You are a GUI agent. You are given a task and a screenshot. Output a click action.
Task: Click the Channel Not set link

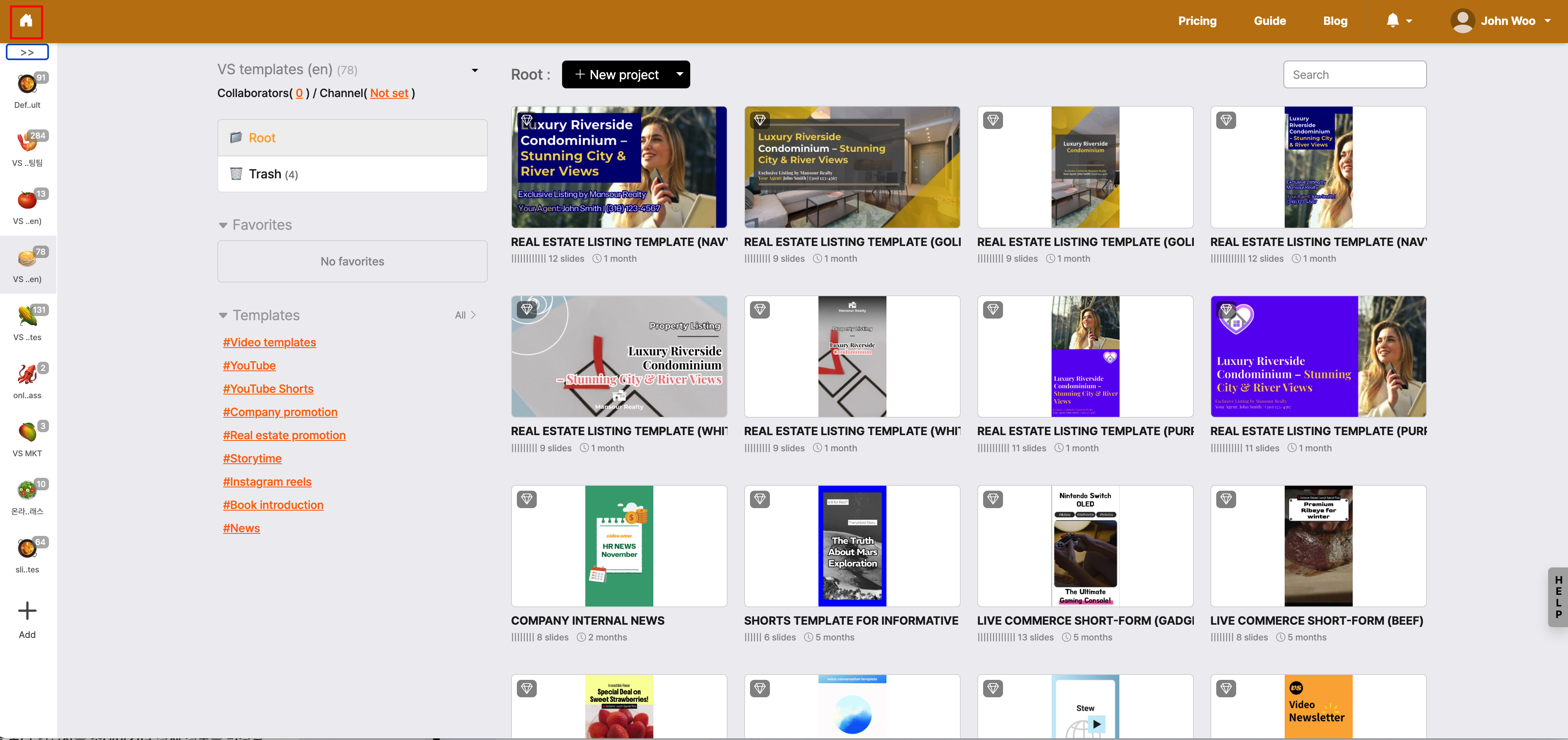point(389,93)
